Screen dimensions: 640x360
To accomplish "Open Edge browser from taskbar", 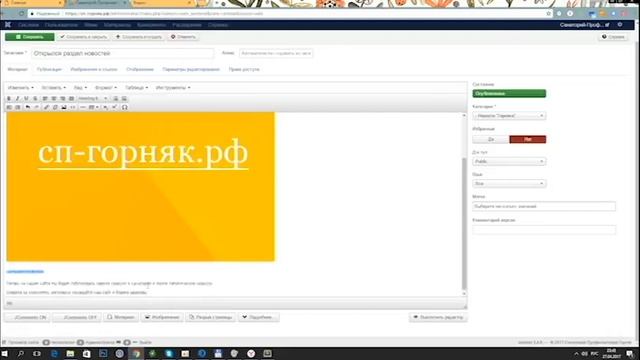I will pos(54,353).
